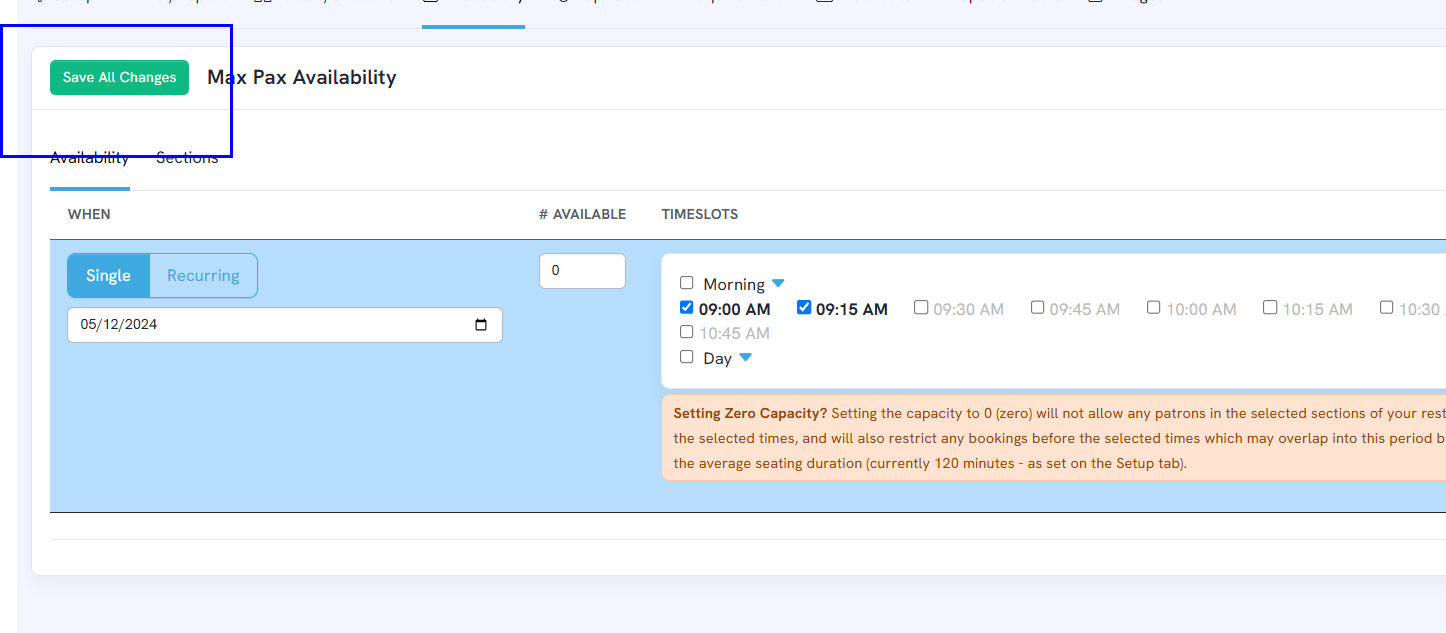The image size is (1446, 633).
Task: Focus the # Available number input
Action: pyautogui.click(x=582, y=271)
